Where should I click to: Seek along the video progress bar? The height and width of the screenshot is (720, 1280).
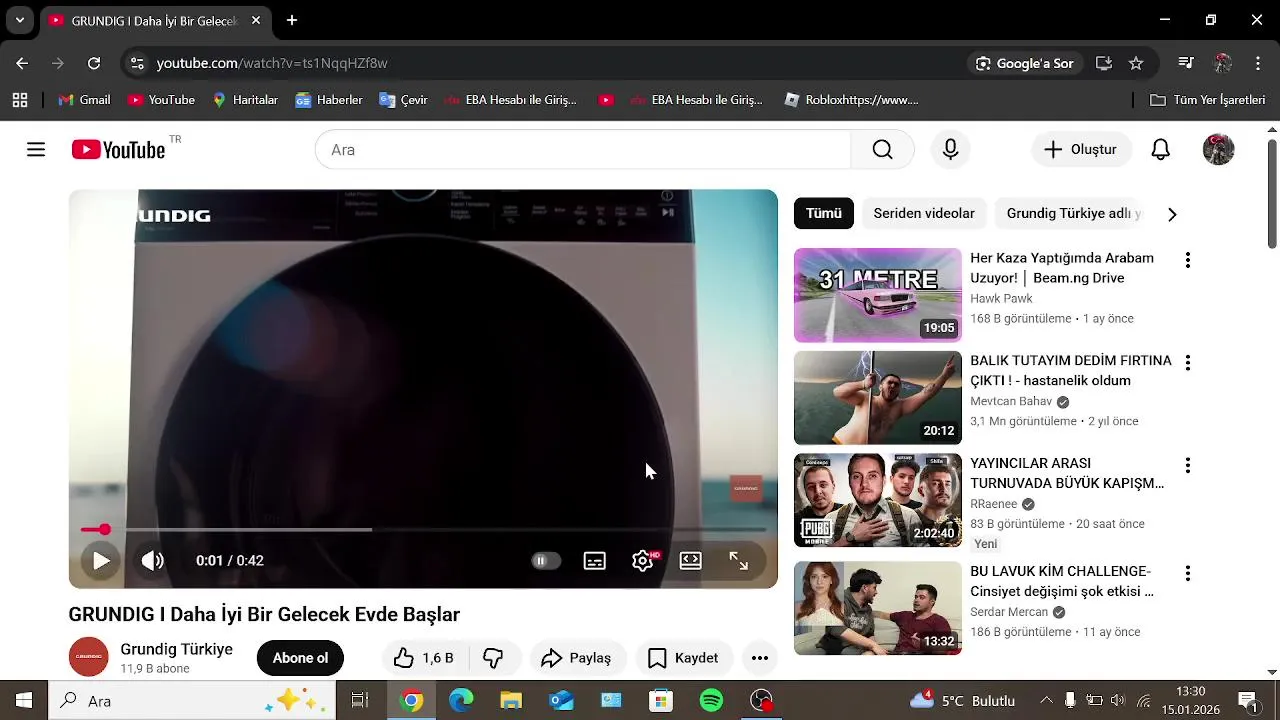click(x=423, y=530)
